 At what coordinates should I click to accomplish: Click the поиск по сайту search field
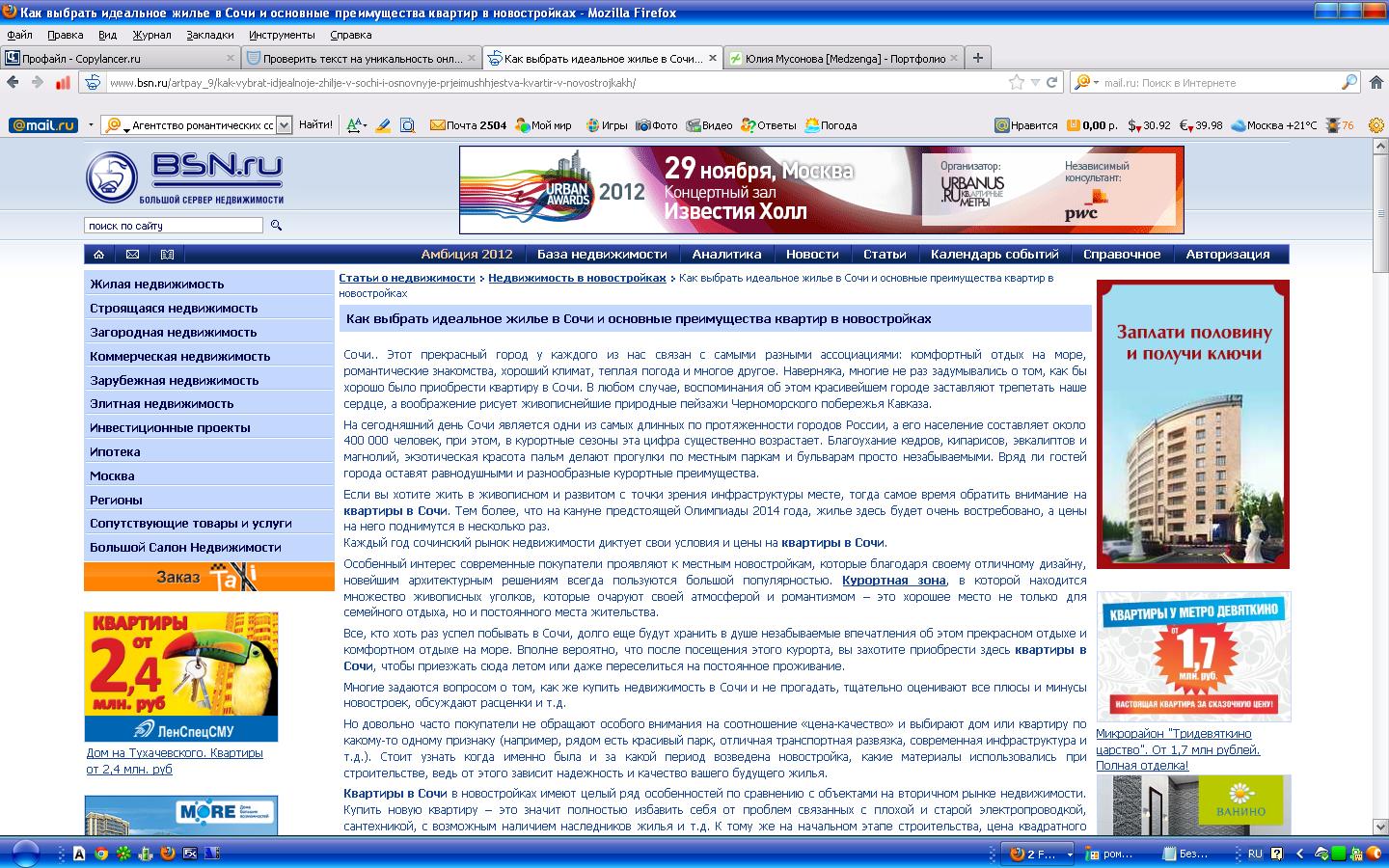click(174, 226)
